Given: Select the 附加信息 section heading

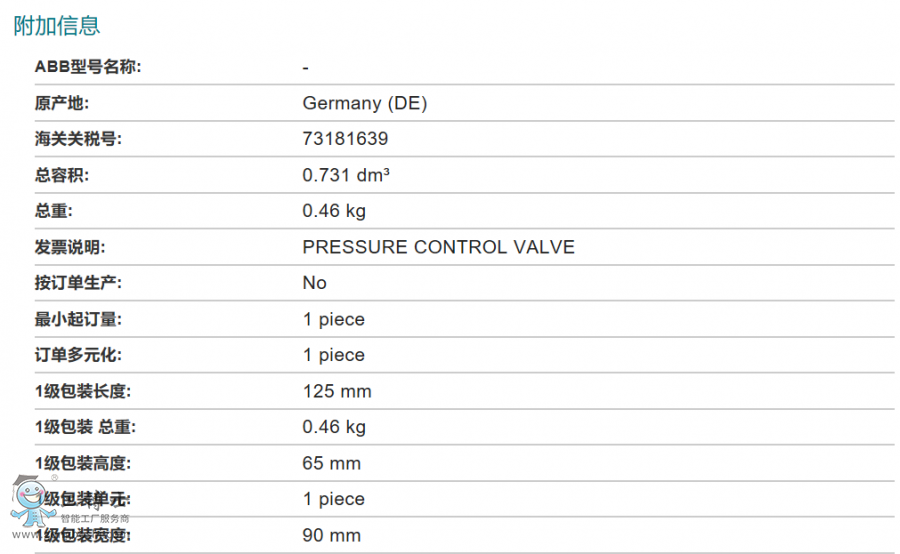Looking at the screenshot, I should coord(57,26).
